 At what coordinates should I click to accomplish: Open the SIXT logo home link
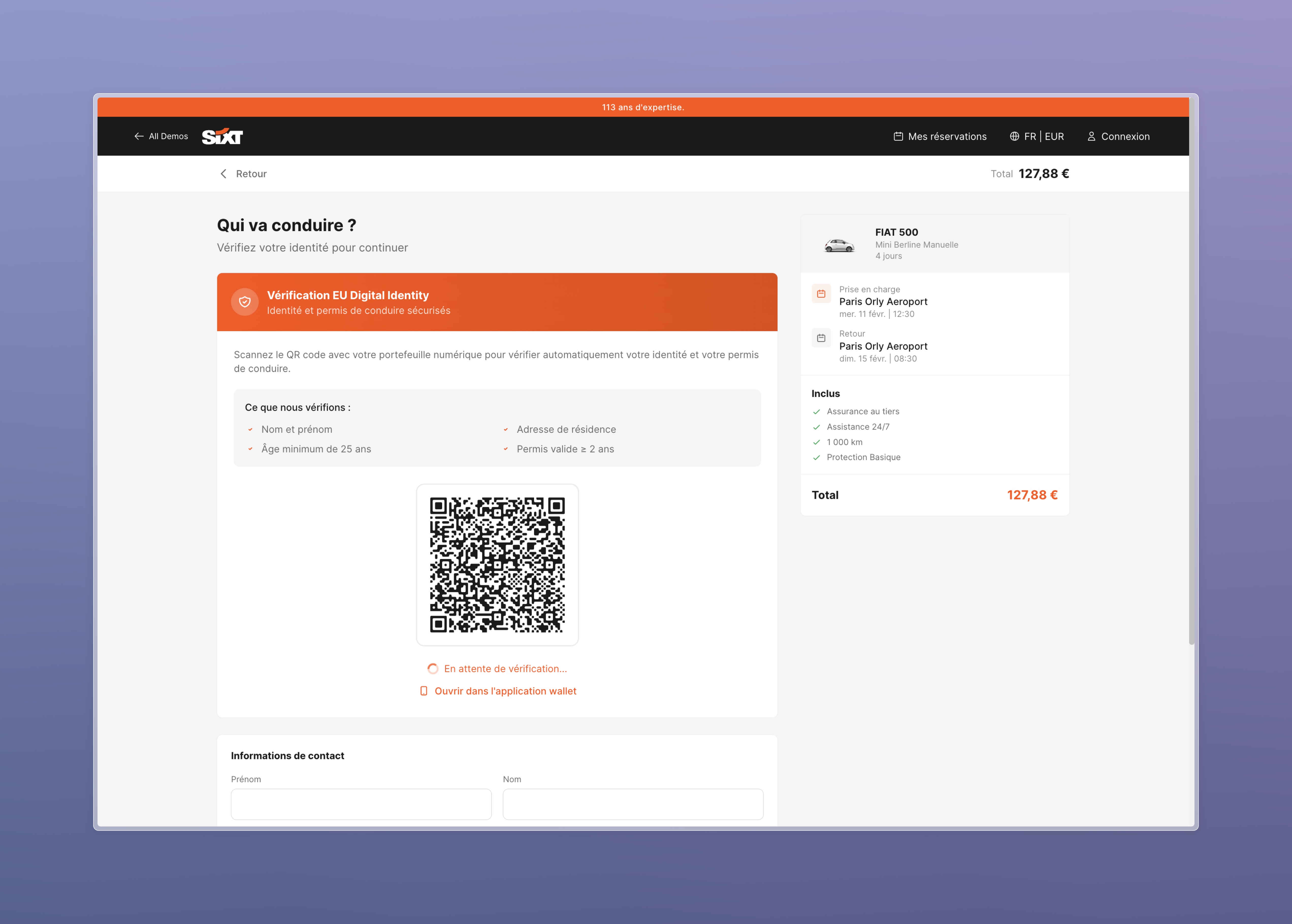tap(222, 137)
